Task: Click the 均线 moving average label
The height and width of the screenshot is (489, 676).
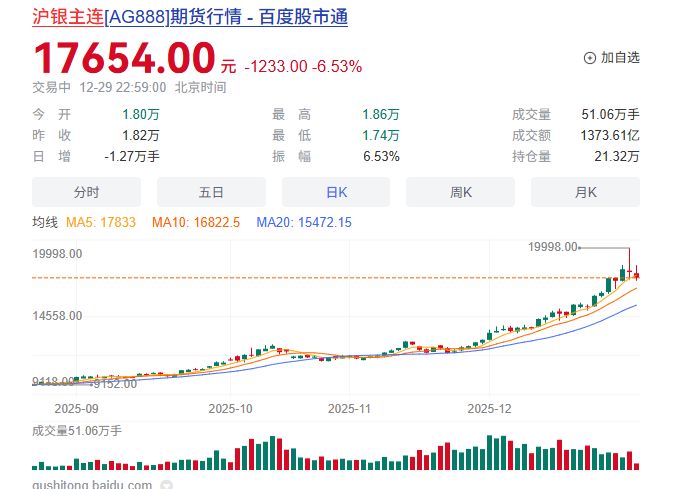Action: 45,222
